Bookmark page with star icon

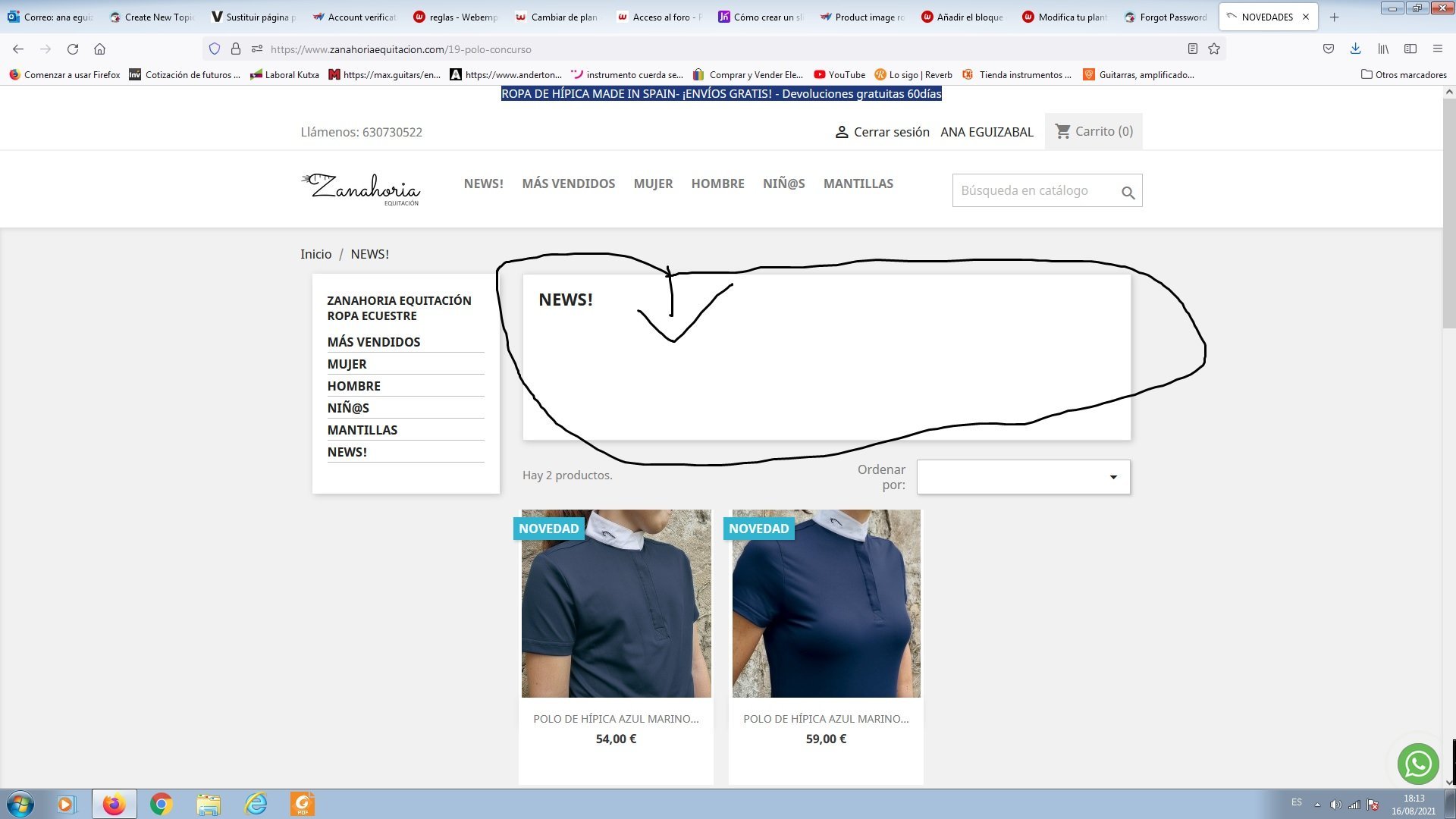[x=1214, y=49]
